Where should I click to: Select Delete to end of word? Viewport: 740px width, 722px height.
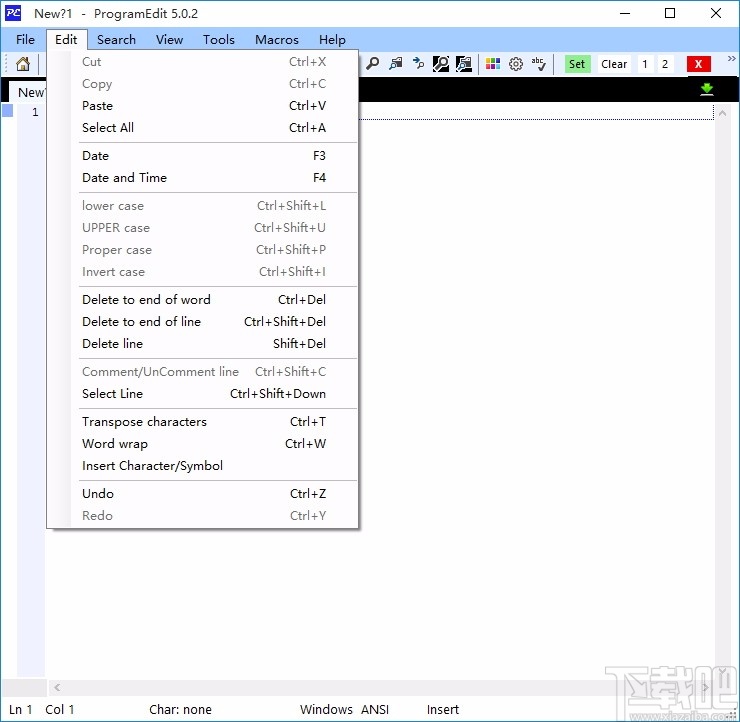202,300
